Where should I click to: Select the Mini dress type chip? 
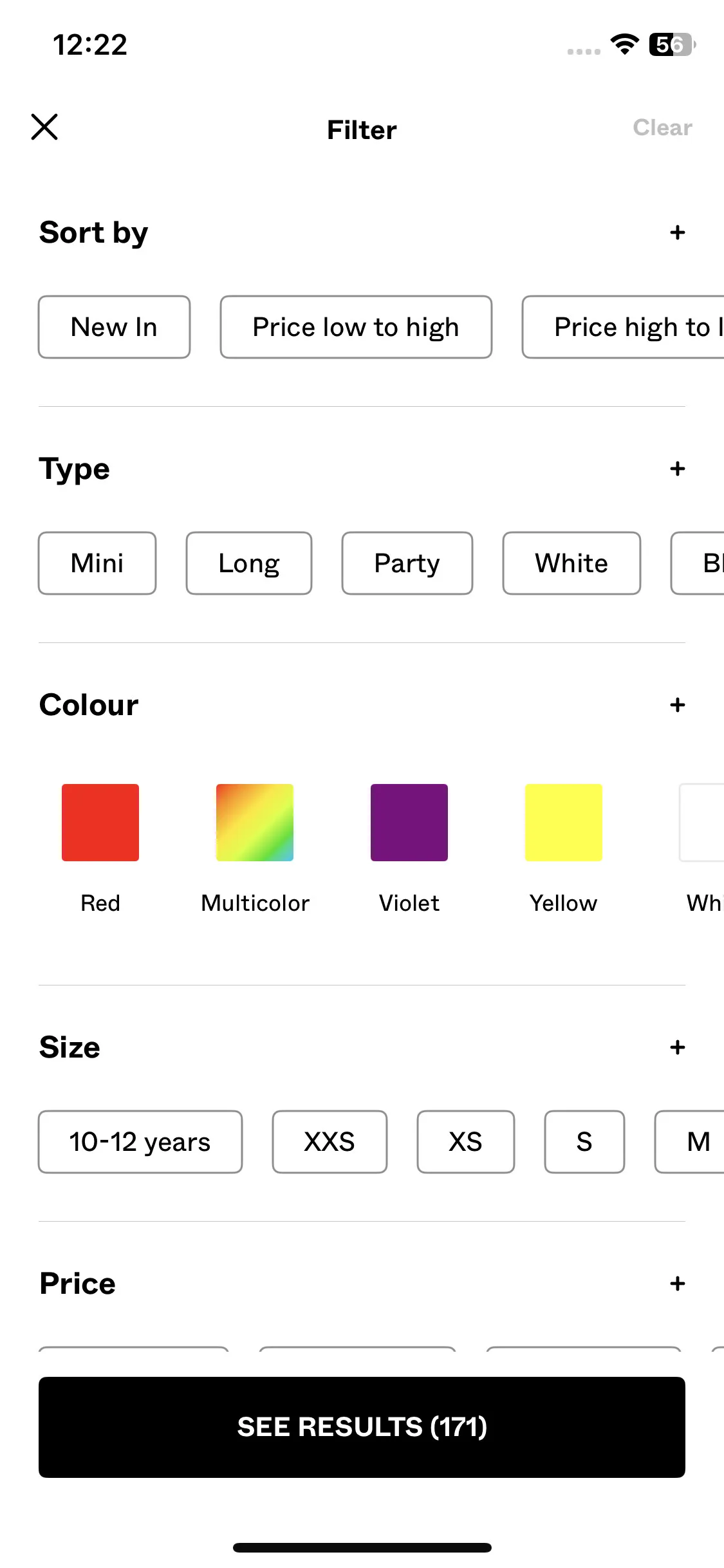[97, 563]
